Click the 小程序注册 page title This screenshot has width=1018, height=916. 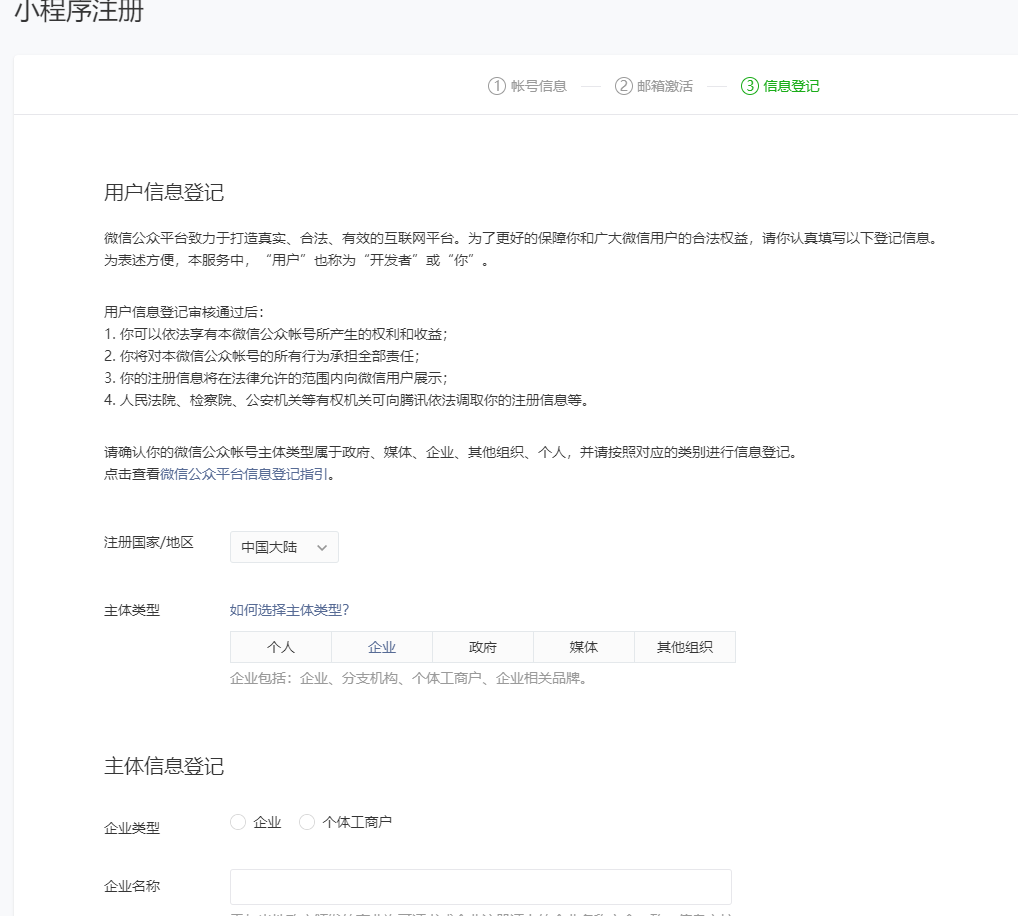[79, 11]
